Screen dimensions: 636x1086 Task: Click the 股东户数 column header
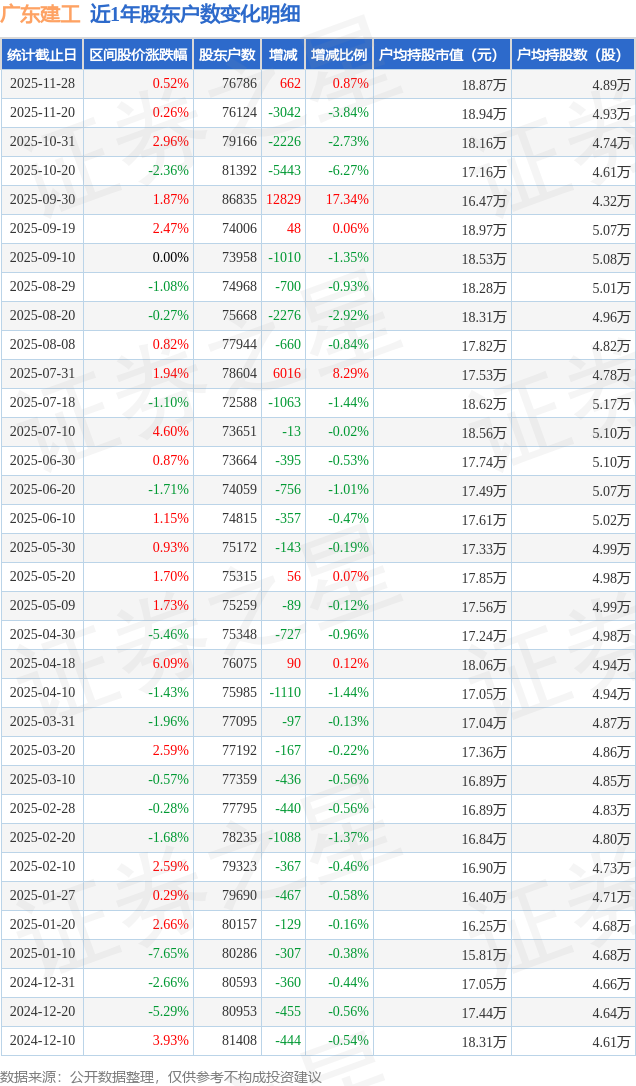coord(227,55)
